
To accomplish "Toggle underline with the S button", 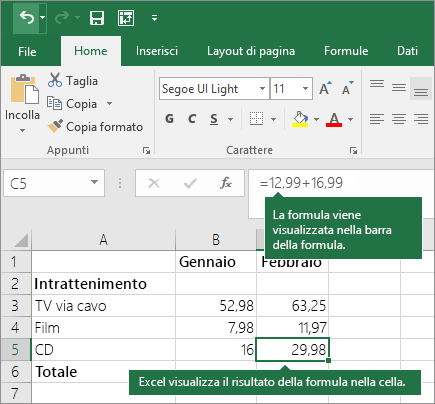I will (214, 119).
